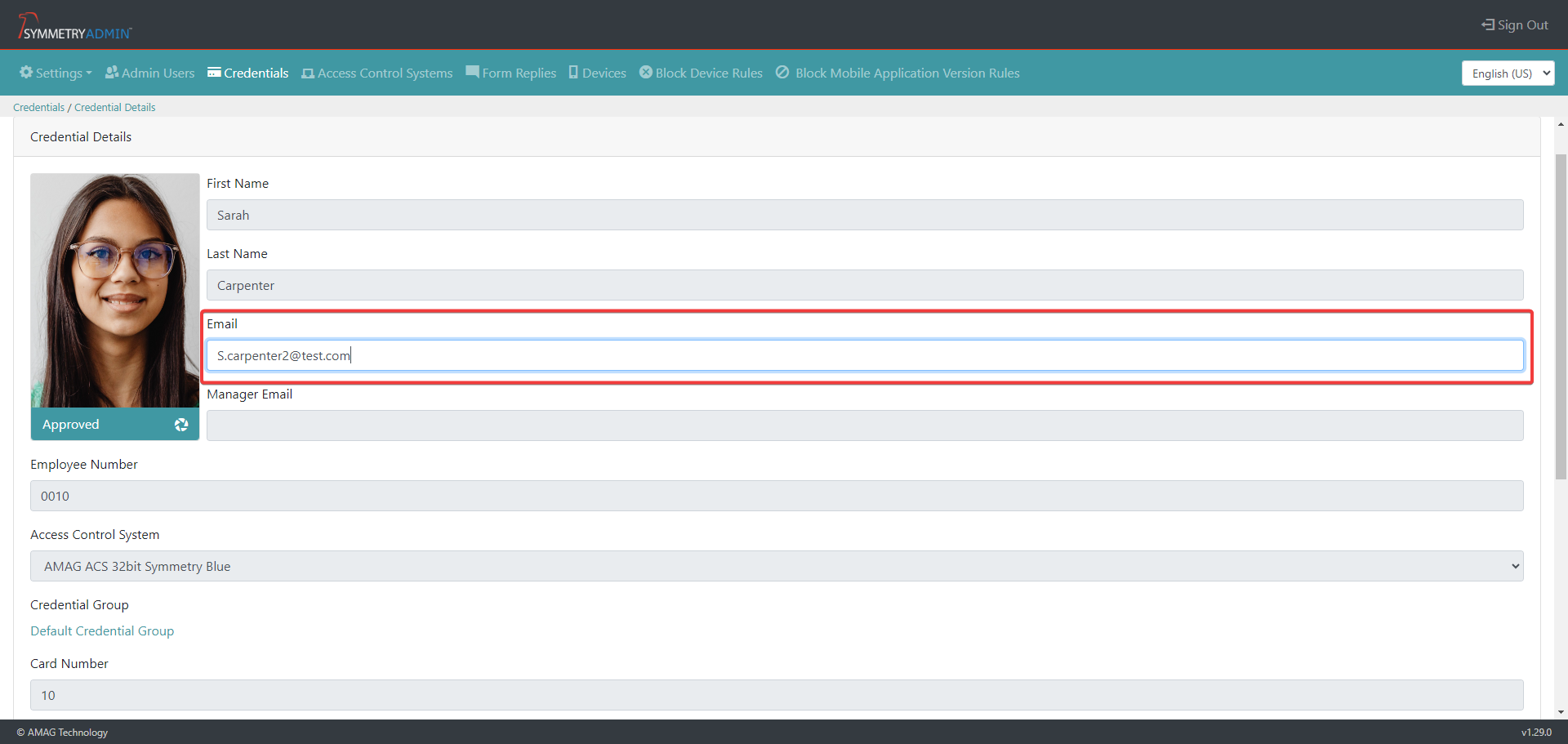Focus the Email input field
1568x744 pixels.
pyautogui.click(x=865, y=355)
